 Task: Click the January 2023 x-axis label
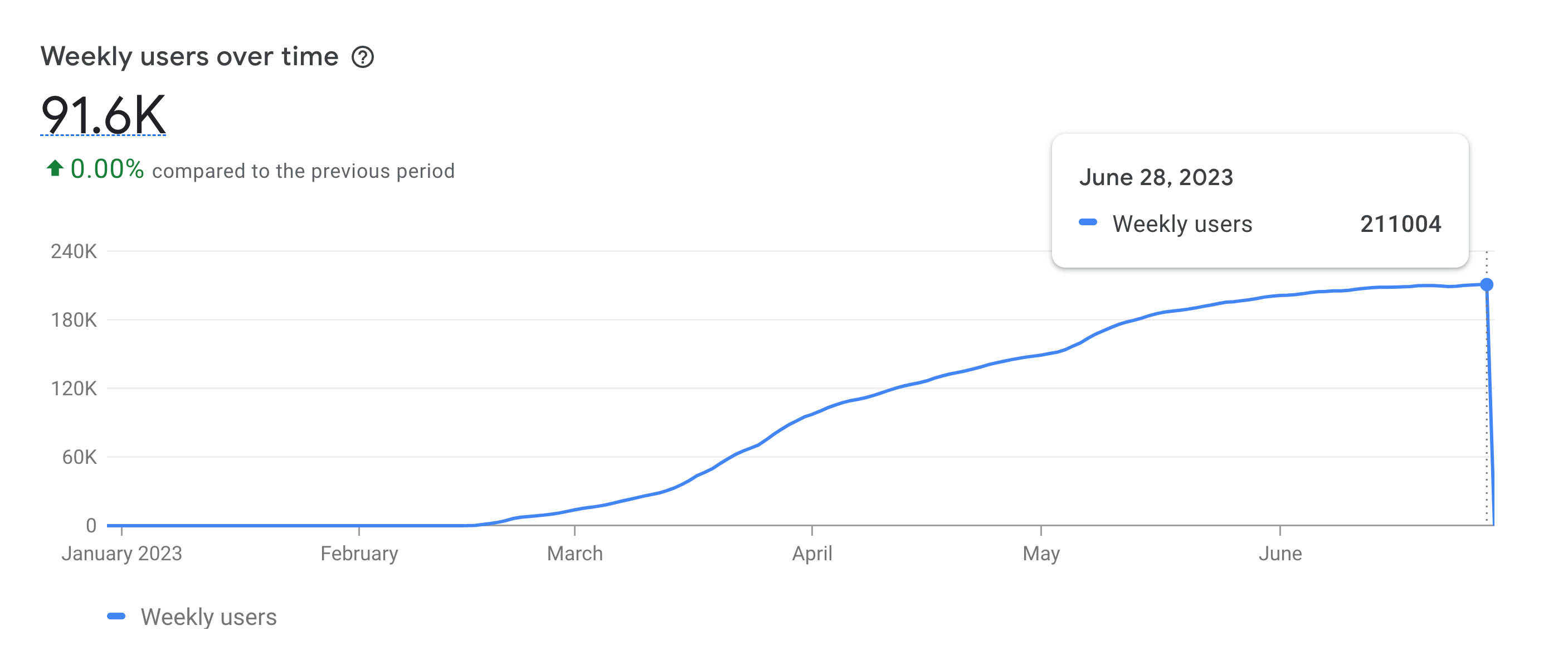point(121,554)
